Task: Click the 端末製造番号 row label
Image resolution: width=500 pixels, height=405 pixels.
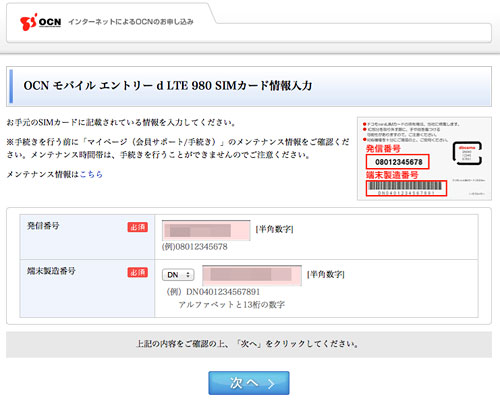Action: tap(51, 271)
